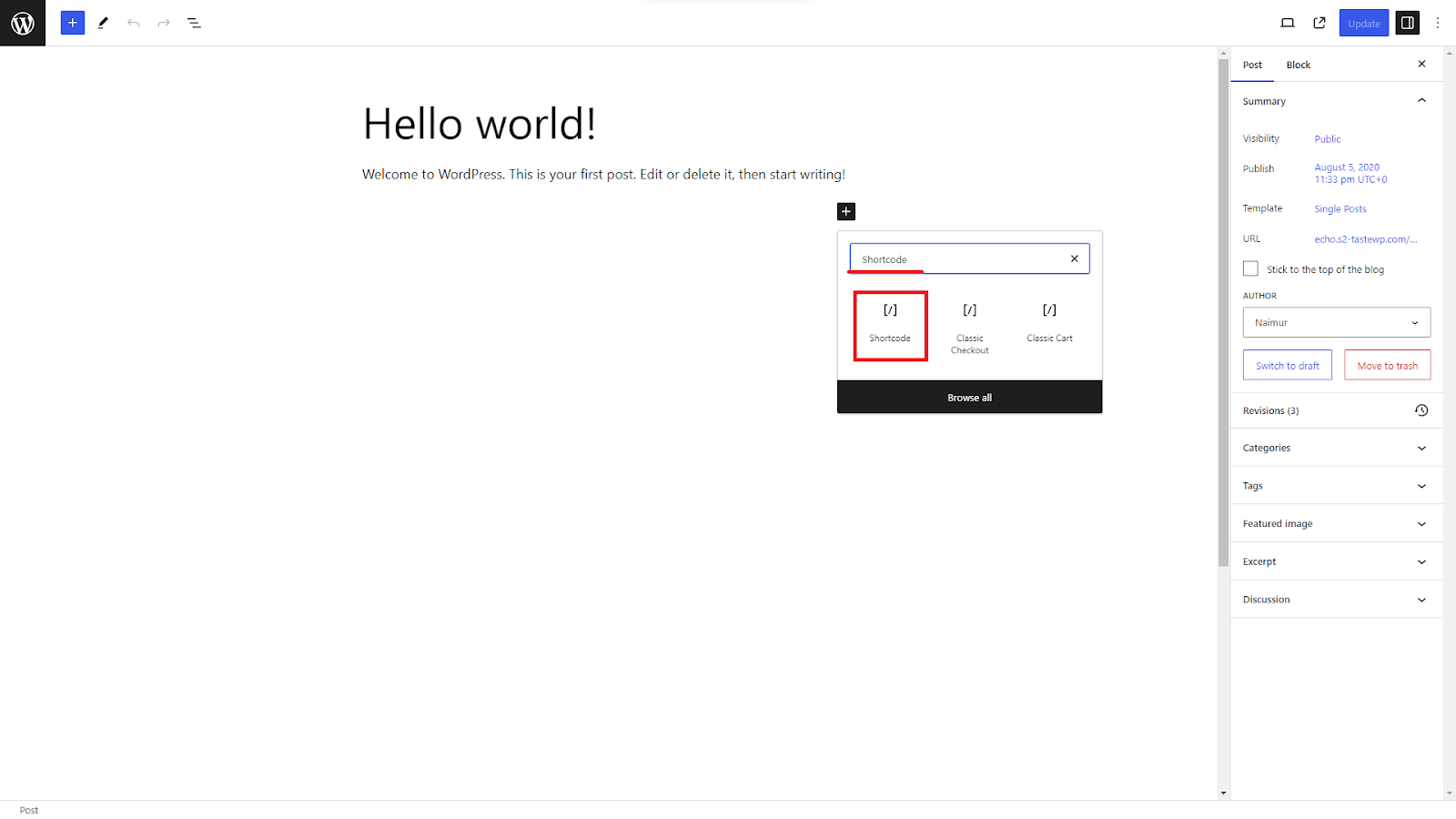Open the three-dot Options menu
Screen dimensions: 1456x819
pos(1438,23)
